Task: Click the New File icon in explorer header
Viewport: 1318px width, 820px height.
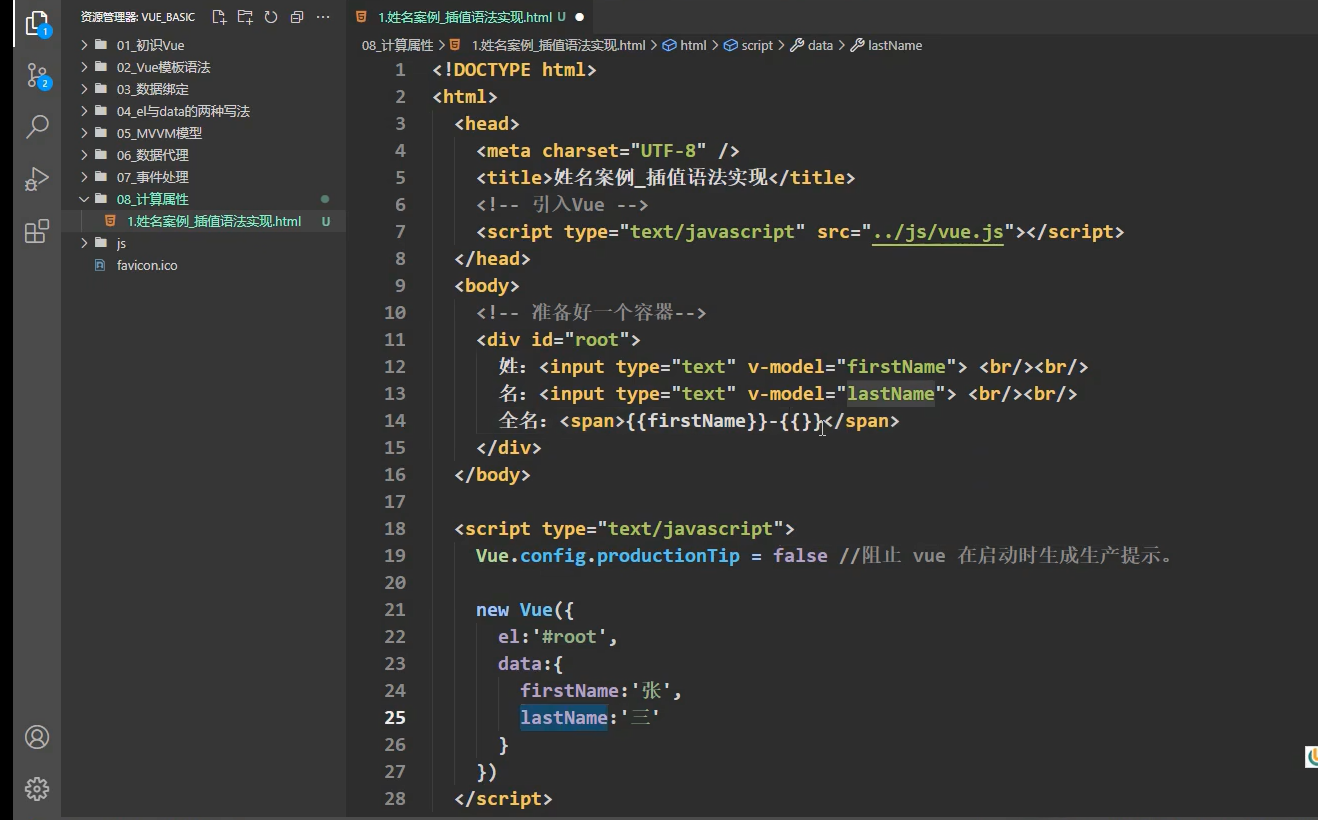Action: coord(219,17)
